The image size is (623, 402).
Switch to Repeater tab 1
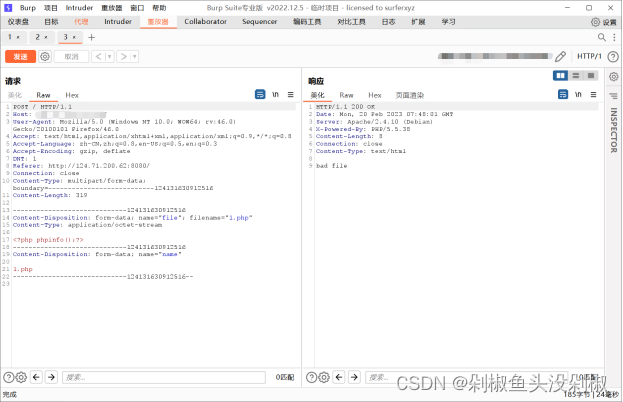[x=10, y=37]
